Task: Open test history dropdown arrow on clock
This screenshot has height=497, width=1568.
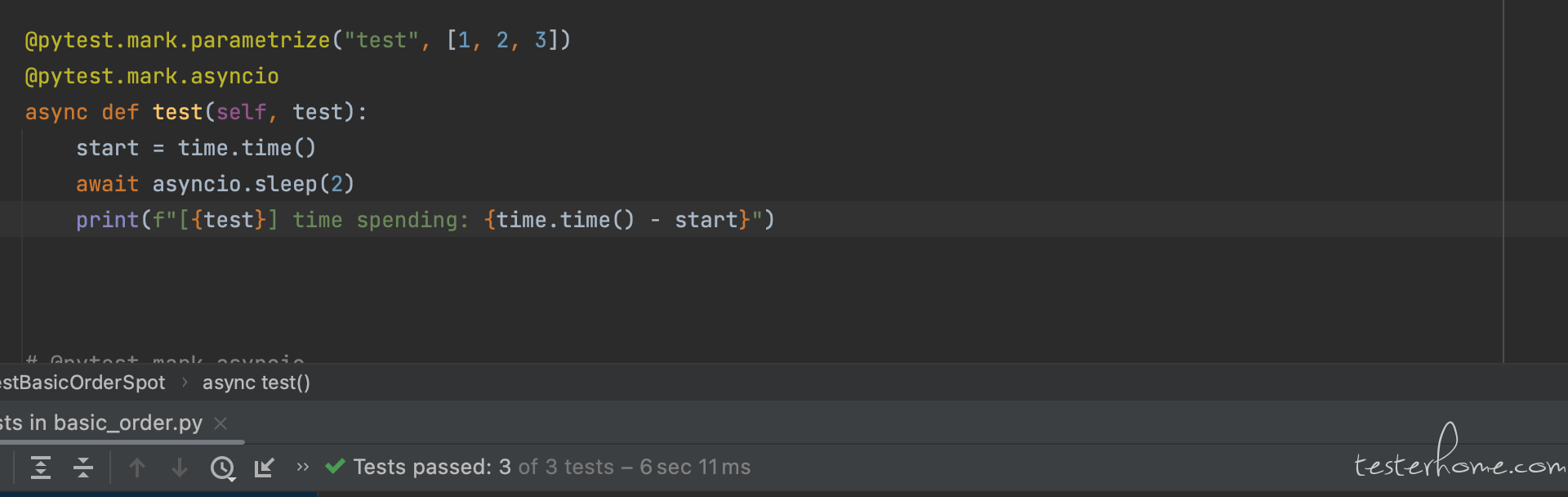Action: point(233,478)
